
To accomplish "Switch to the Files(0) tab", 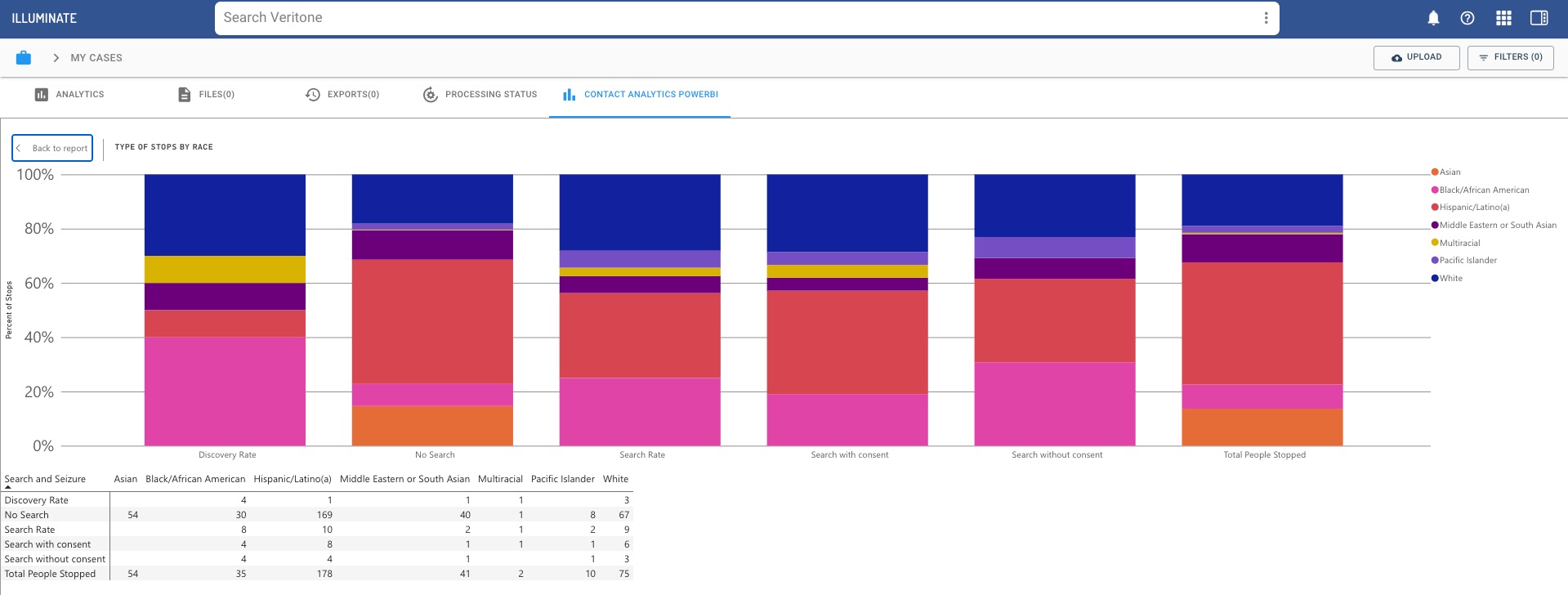I will point(206,95).
